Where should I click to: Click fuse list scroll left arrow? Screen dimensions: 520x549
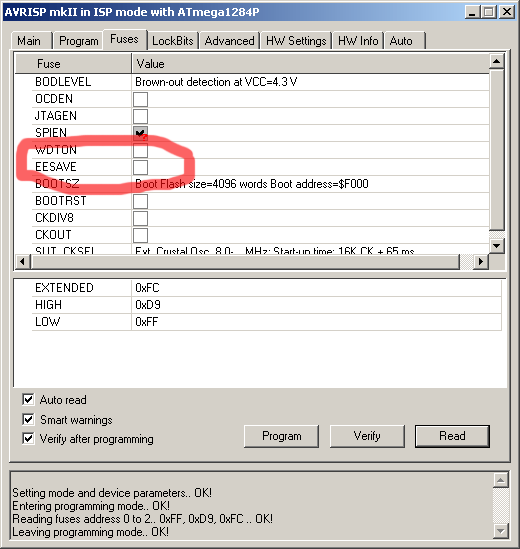[x=23, y=262]
